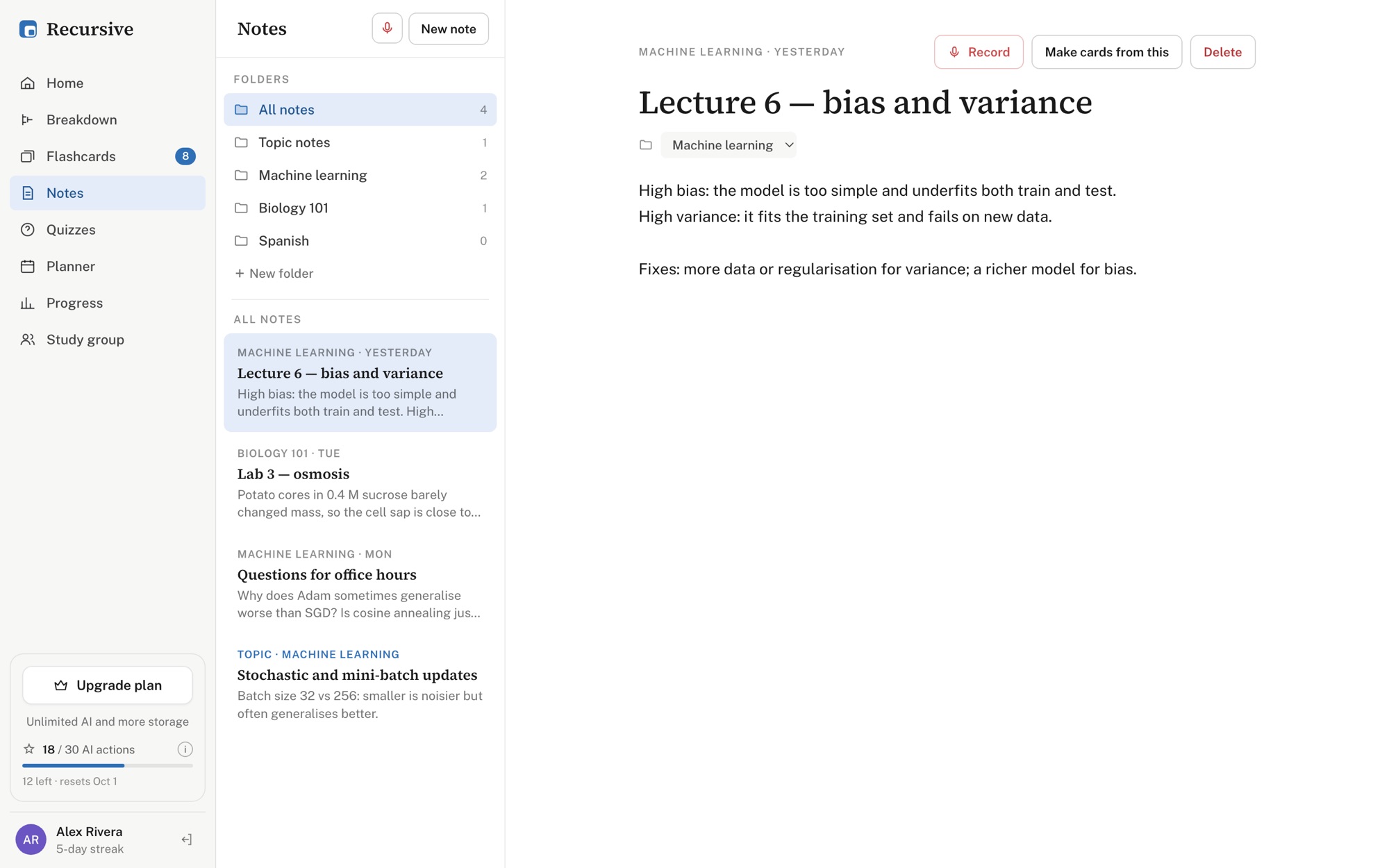This screenshot has height=868, width=1389.
Task: Click the 5-day streak text
Action: [x=90, y=849]
